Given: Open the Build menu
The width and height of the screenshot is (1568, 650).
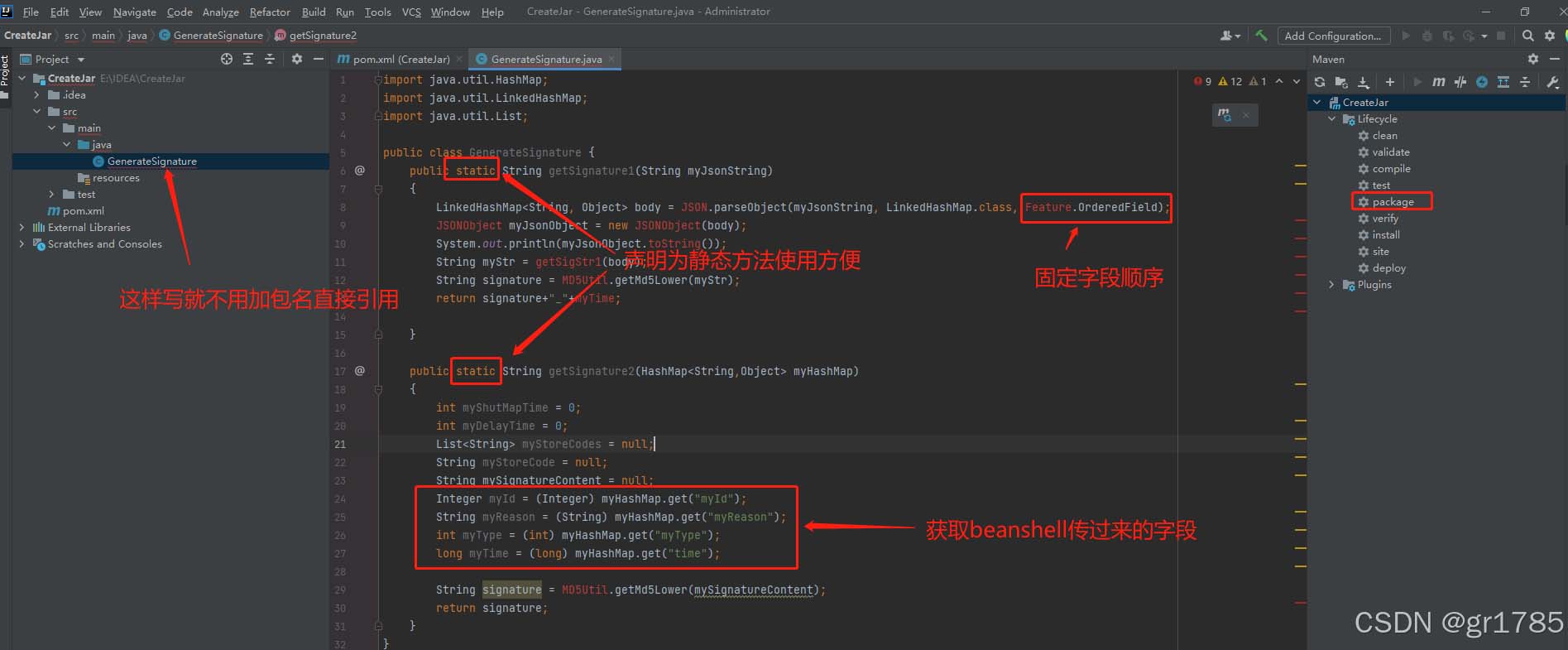Looking at the screenshot, I should (314, 12).
